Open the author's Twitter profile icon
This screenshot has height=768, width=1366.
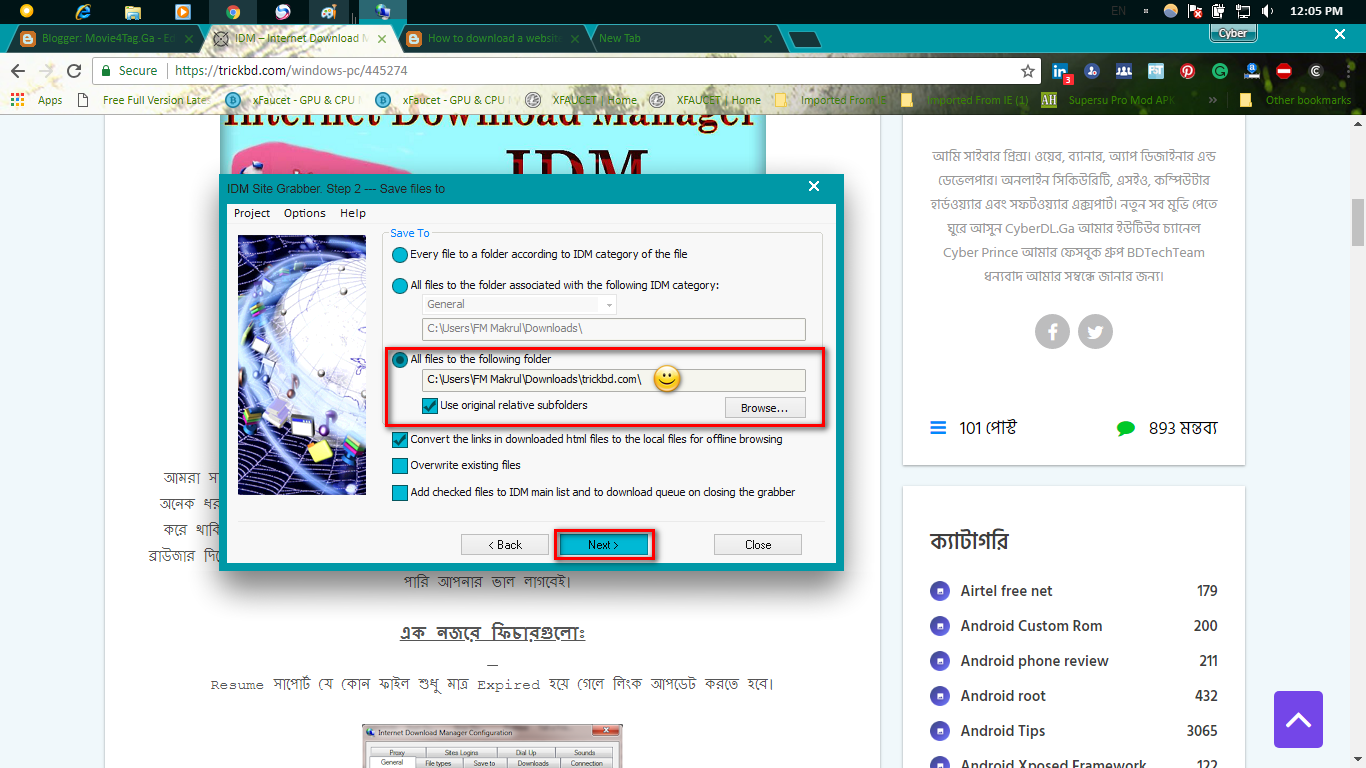[x=1095, y=331]
